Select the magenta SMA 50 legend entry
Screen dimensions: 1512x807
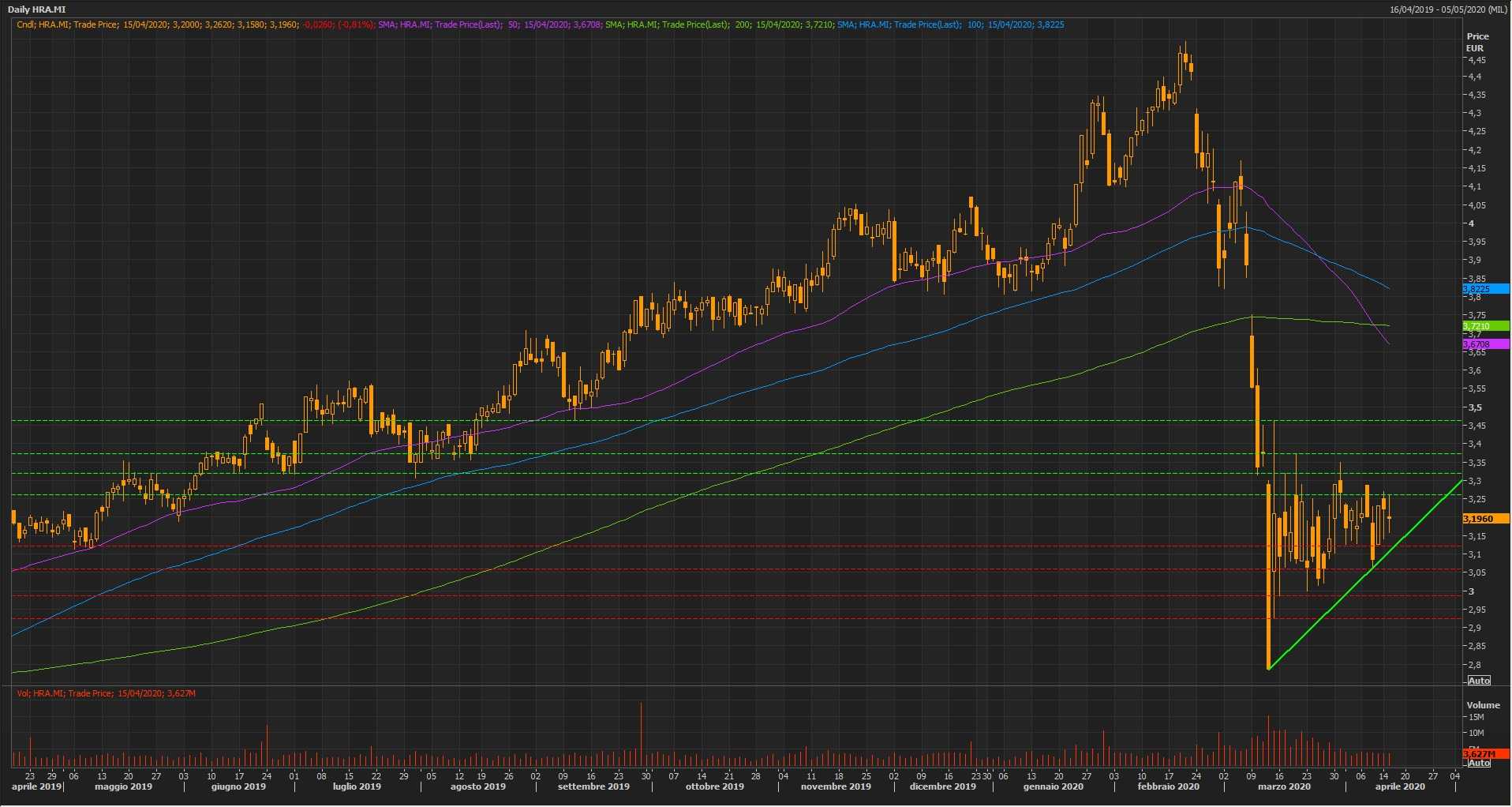tap(489, 24)
